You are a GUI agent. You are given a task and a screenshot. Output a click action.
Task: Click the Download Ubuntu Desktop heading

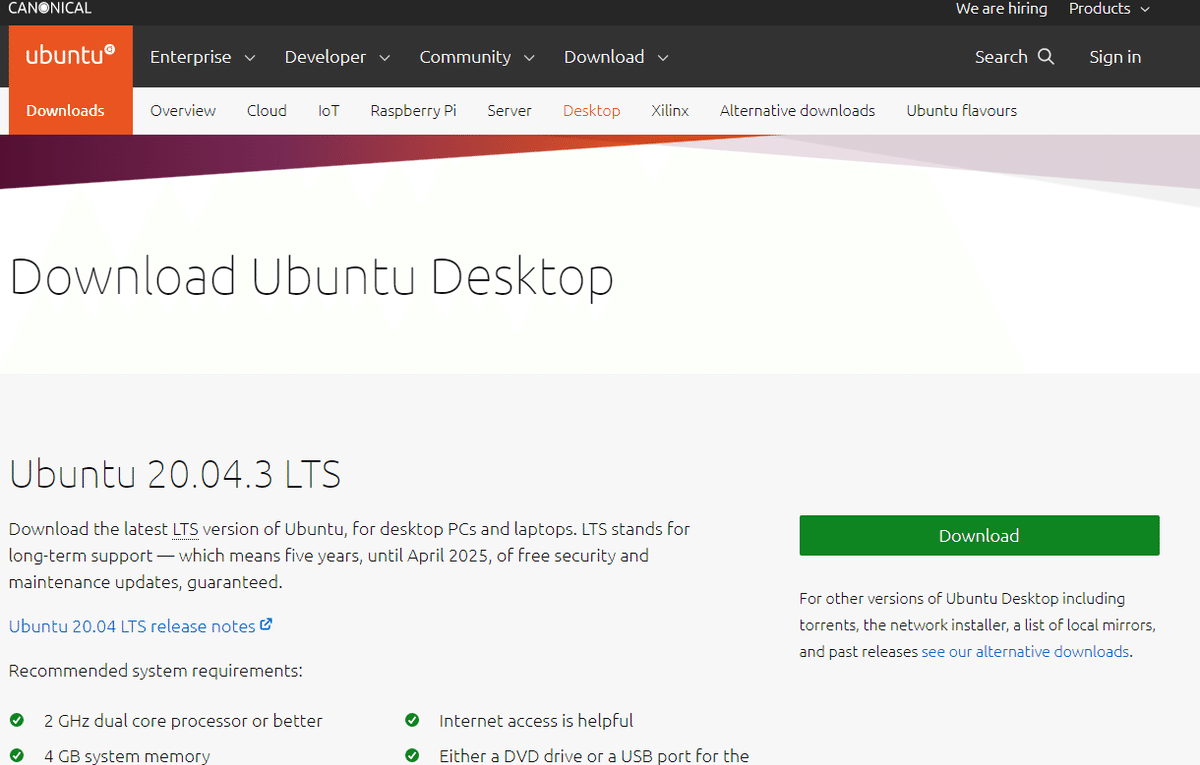(x=311, y=277)
